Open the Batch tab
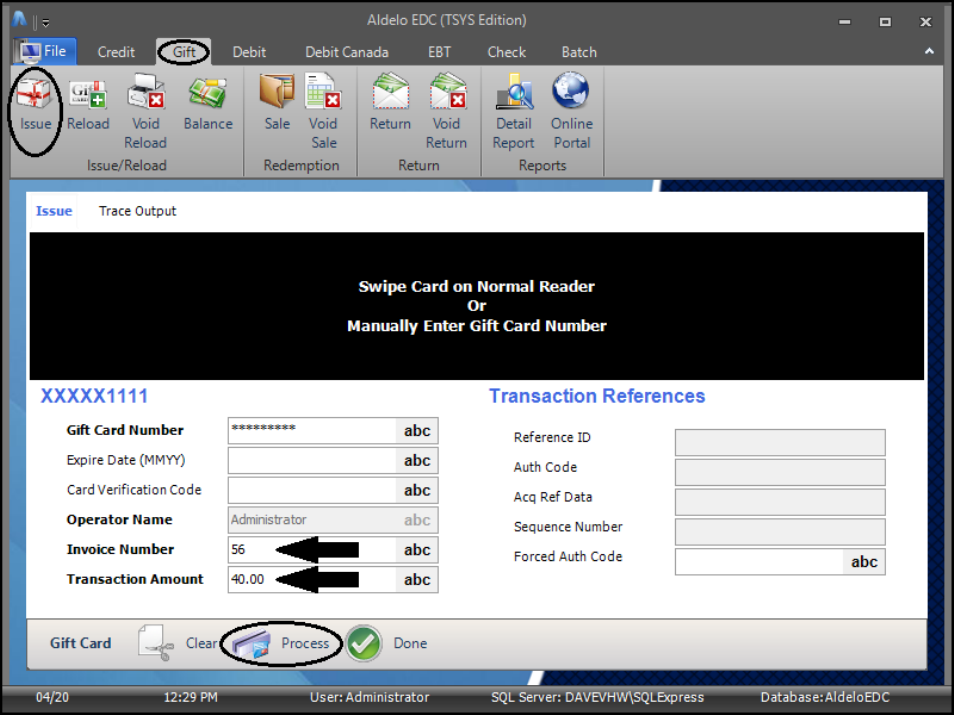Screen dimensions: 954x715 click(x=579, y=52)
